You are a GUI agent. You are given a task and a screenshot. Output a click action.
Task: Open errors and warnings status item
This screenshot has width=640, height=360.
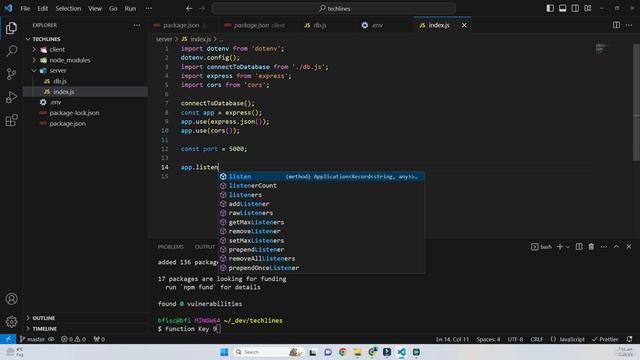73,339
